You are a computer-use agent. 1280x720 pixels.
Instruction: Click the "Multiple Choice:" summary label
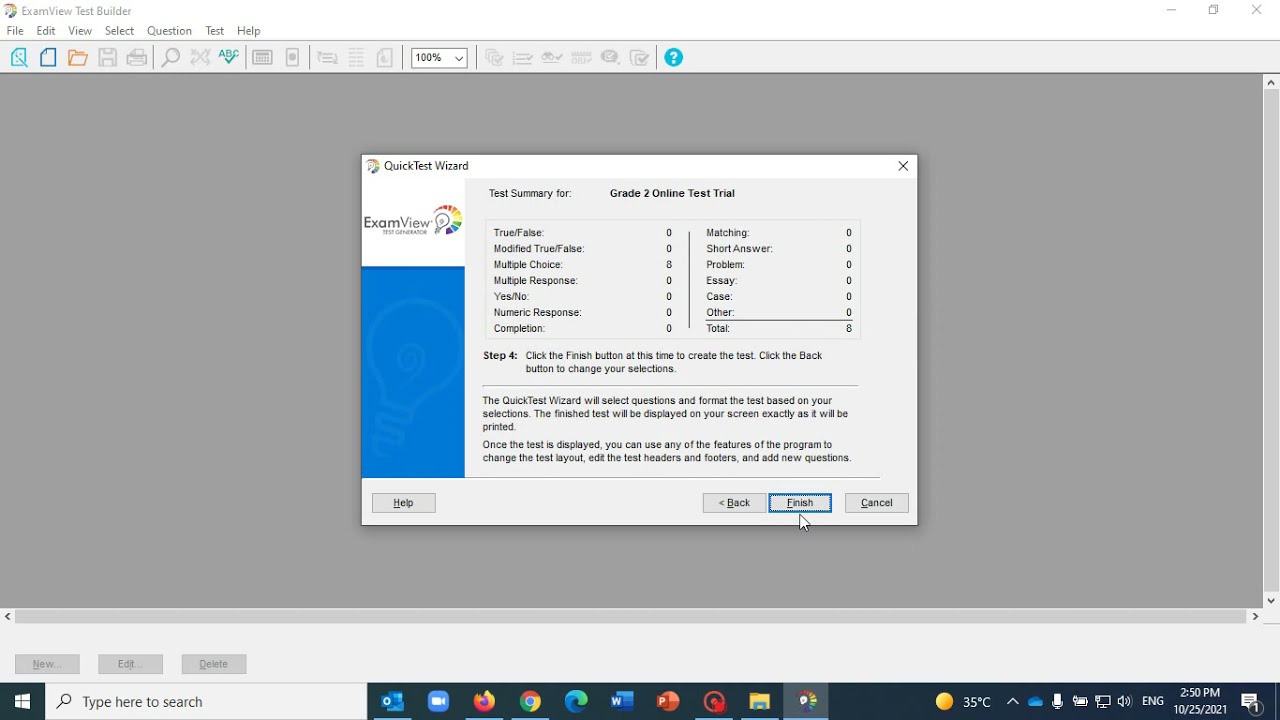tap(528, 265)
